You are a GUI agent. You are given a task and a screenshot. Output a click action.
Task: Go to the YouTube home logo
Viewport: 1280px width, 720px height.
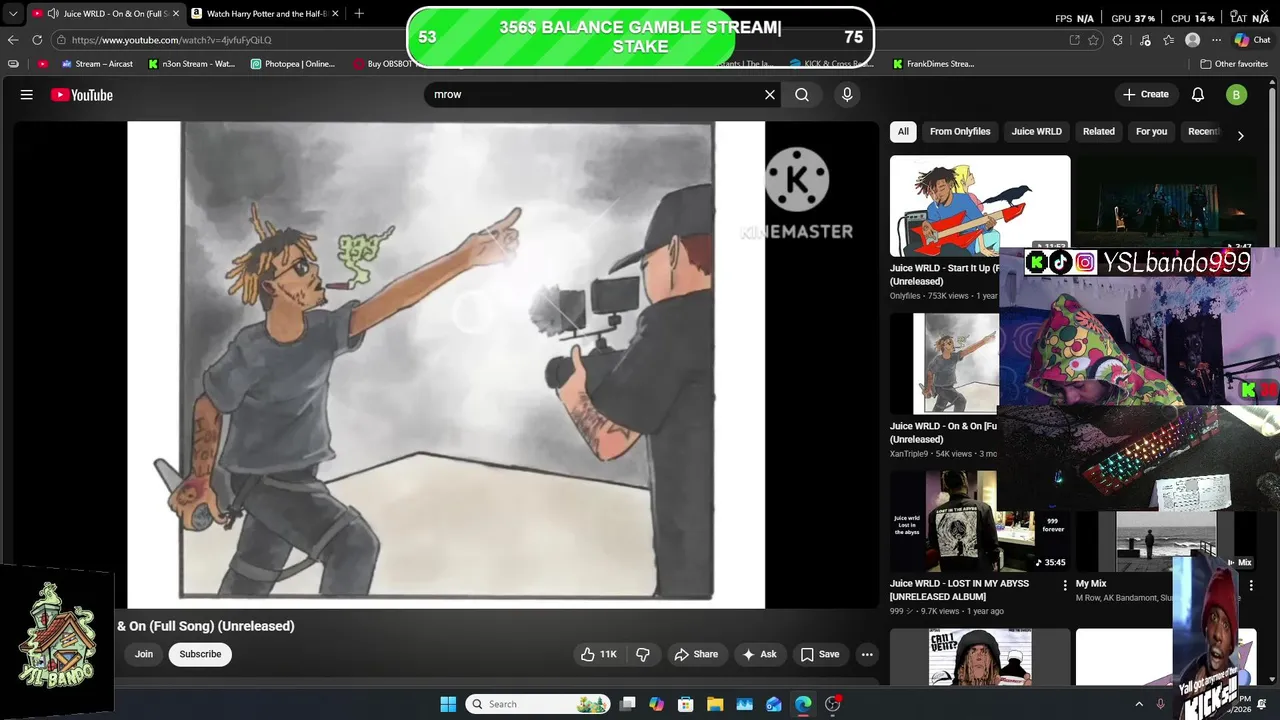(x=82, y=95)
